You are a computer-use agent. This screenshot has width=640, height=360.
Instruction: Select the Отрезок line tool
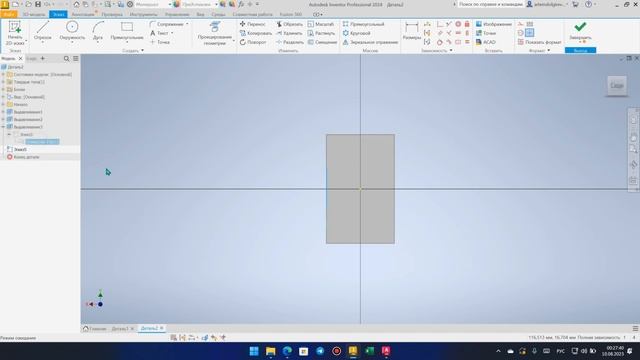(42, 32)
